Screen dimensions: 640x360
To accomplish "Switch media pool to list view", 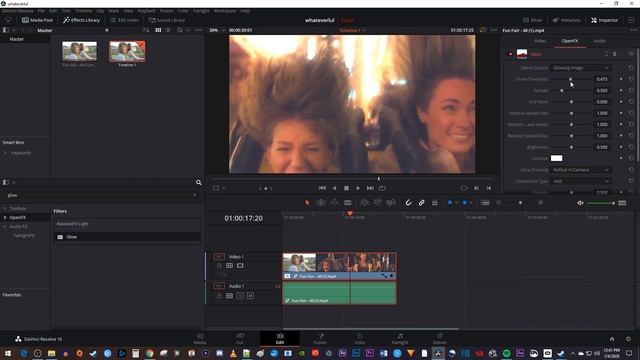I will point(168,30).
